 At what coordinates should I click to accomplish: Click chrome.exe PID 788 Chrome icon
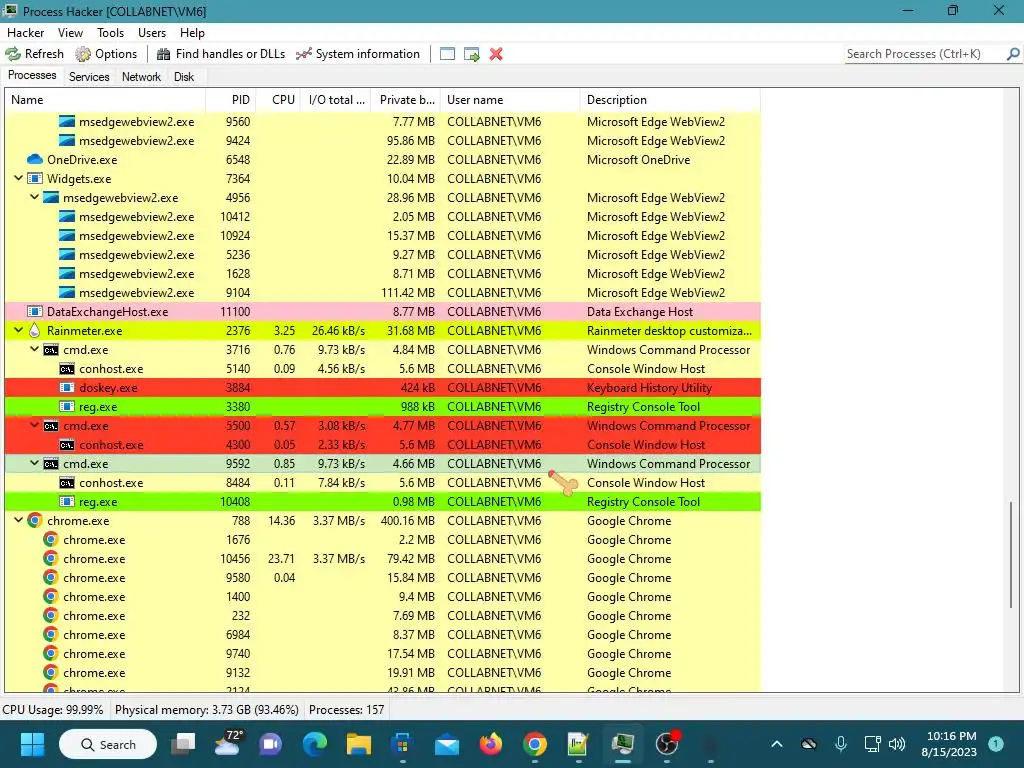35,520
